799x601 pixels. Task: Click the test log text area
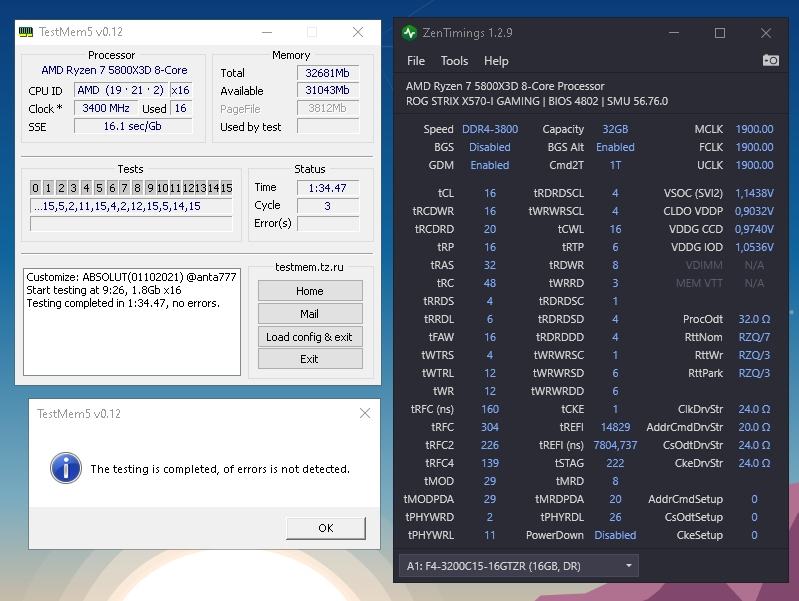click(131, 322)
